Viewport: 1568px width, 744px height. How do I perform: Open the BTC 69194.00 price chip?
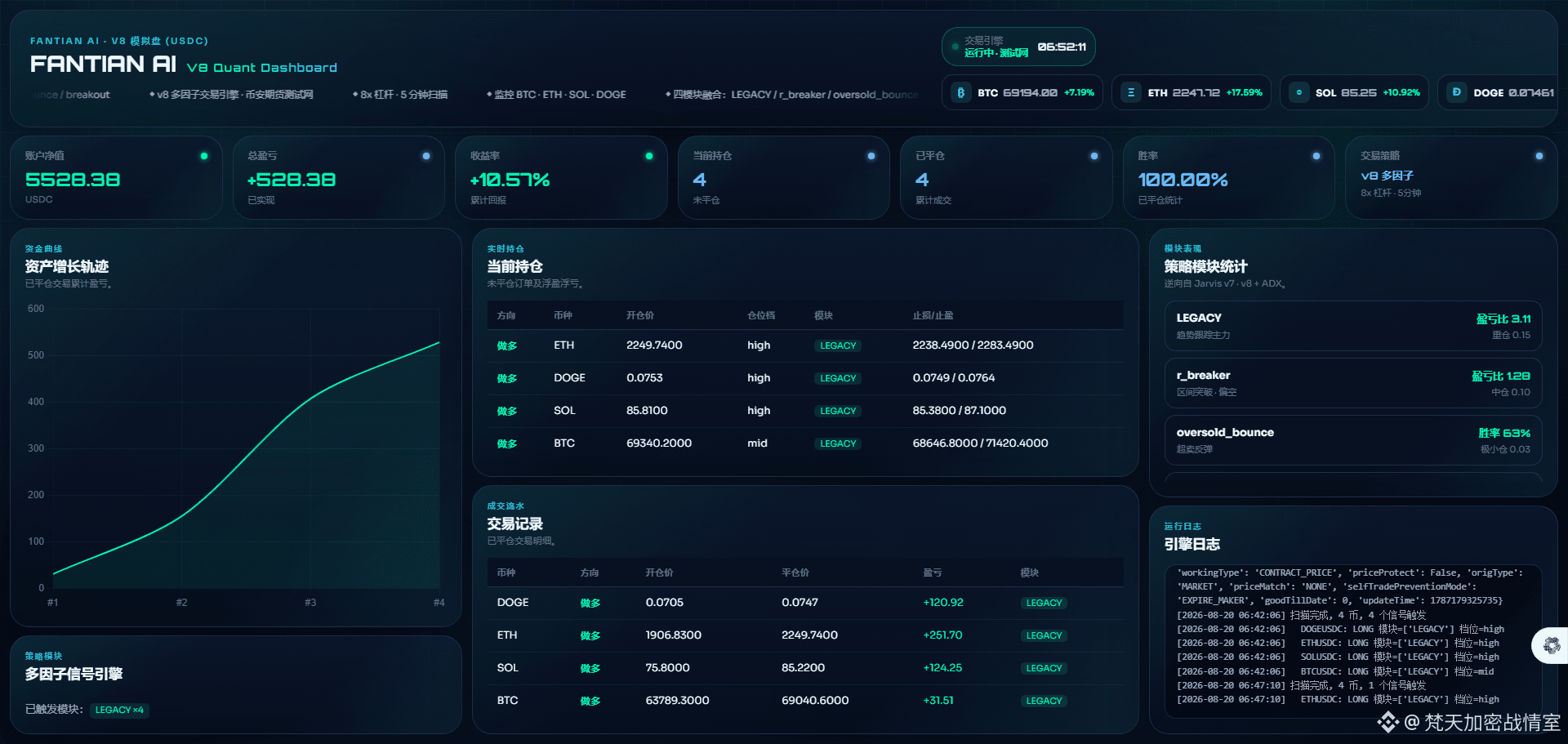point(1022,93)
